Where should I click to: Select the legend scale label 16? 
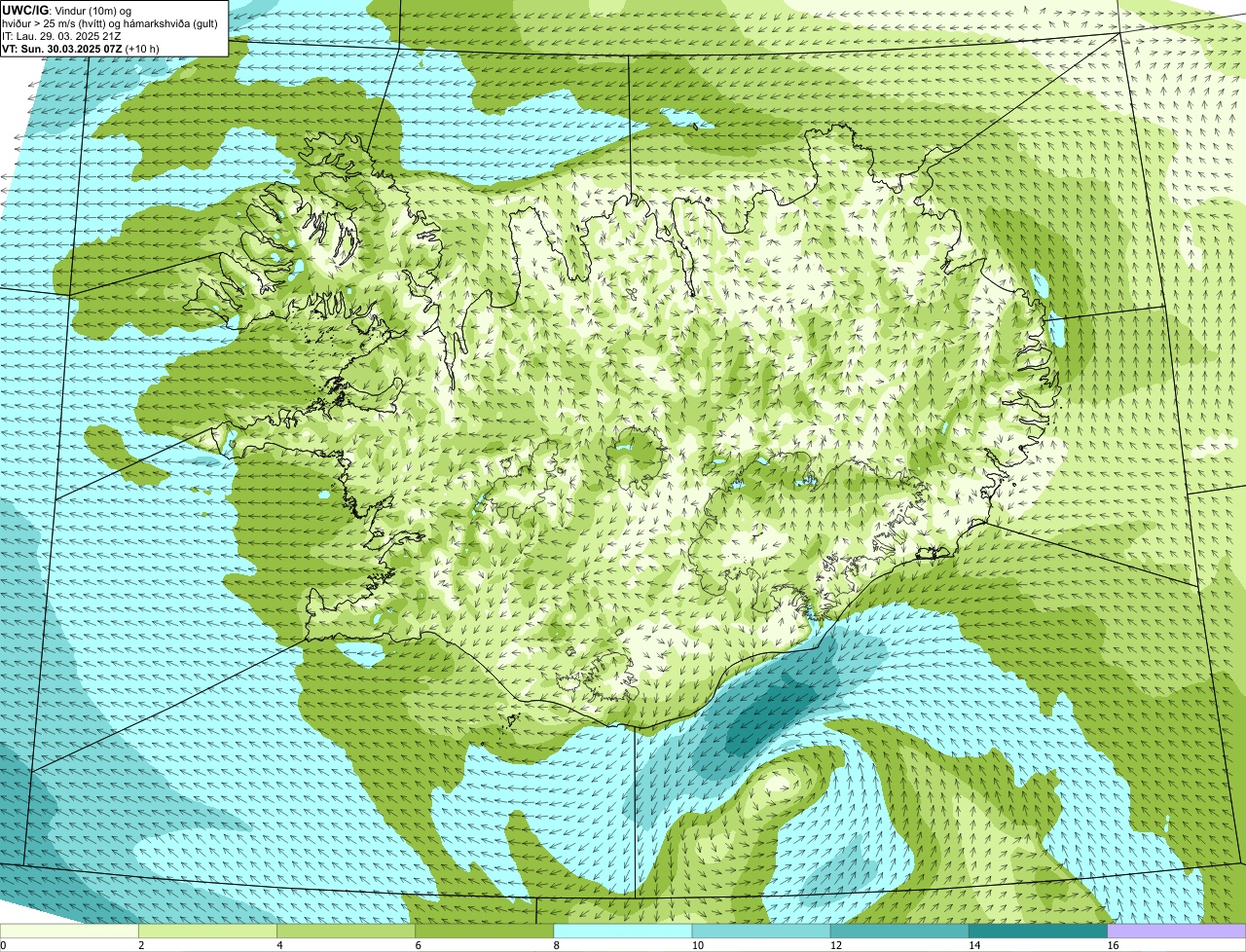point(1112,945)
